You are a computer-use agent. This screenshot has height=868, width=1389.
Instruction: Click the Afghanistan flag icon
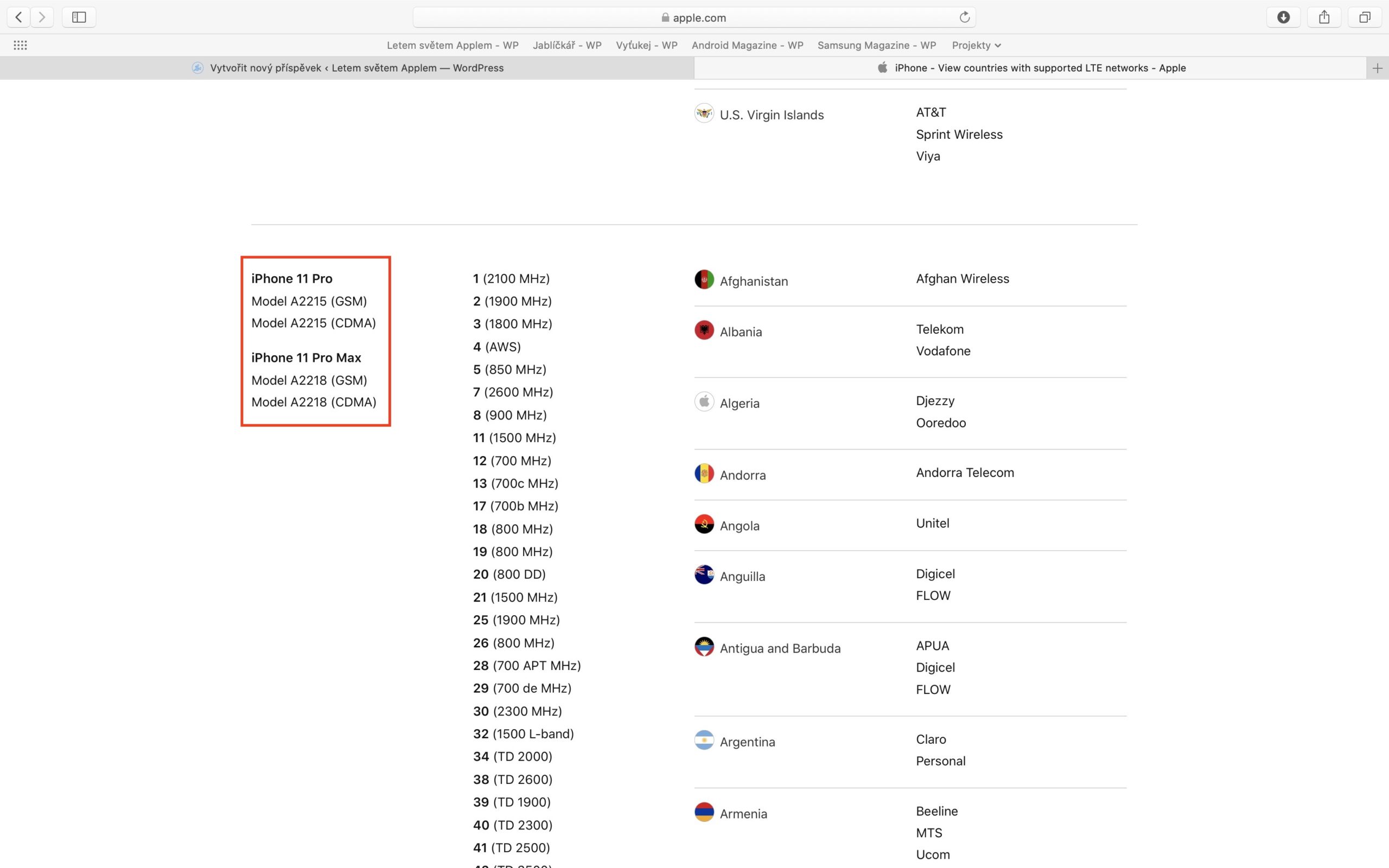704,279
